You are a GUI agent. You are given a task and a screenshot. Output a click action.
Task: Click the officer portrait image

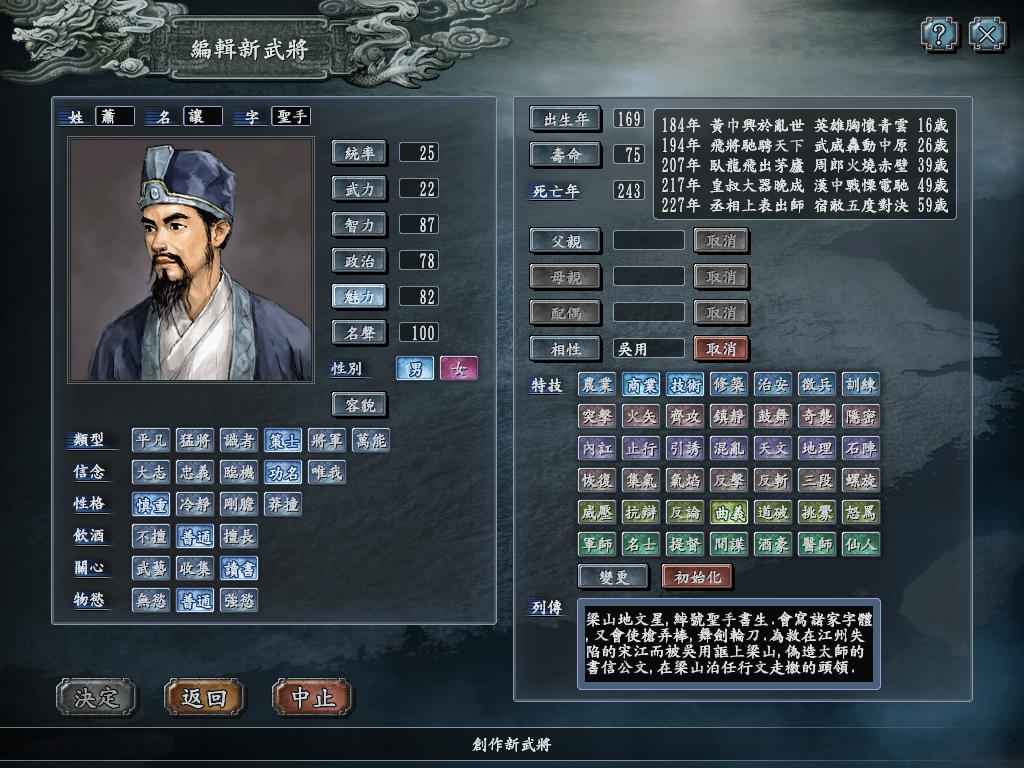(x=191, y=259)
